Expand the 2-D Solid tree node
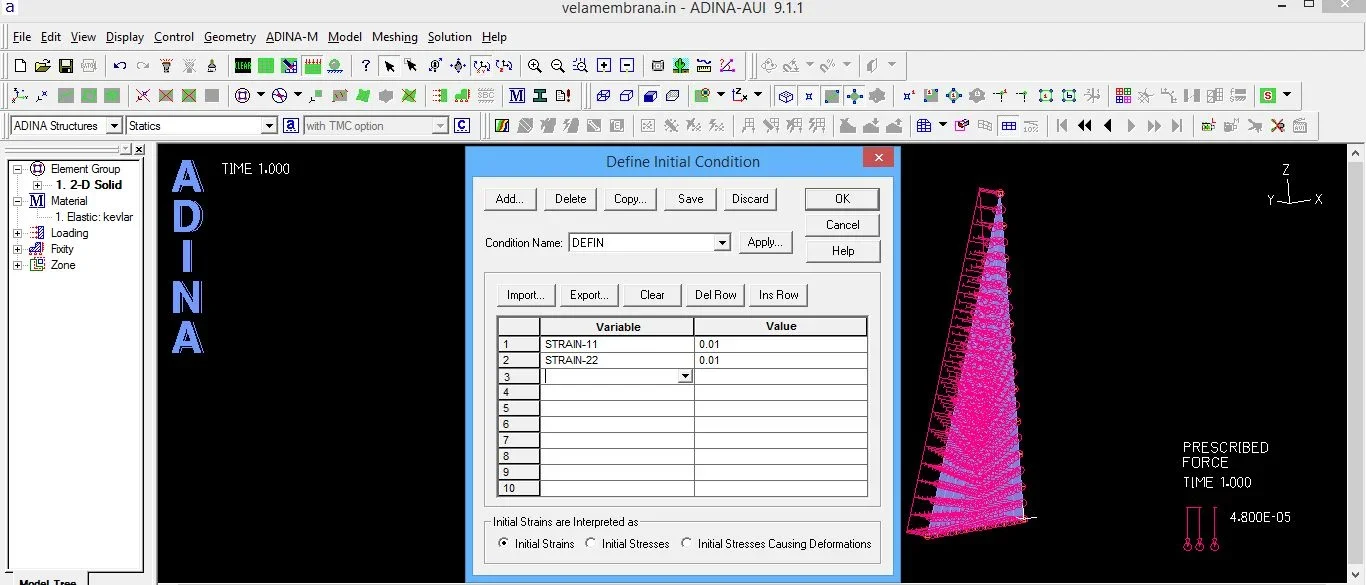Image resolution: width=1366 pixels, height=585 pixels. click(38, 185)
